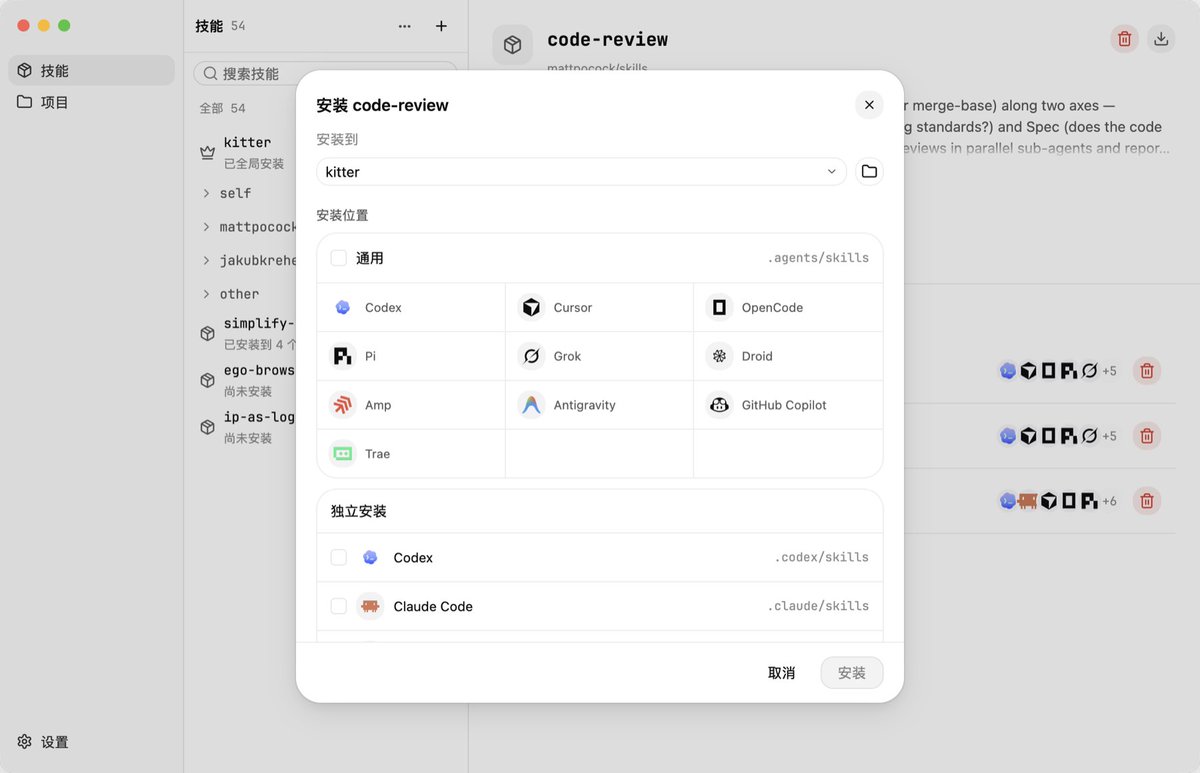Screen dimensions: 1200x773
Task: Click the code-review title in detail pane
Action: click(x=608, y=40)
